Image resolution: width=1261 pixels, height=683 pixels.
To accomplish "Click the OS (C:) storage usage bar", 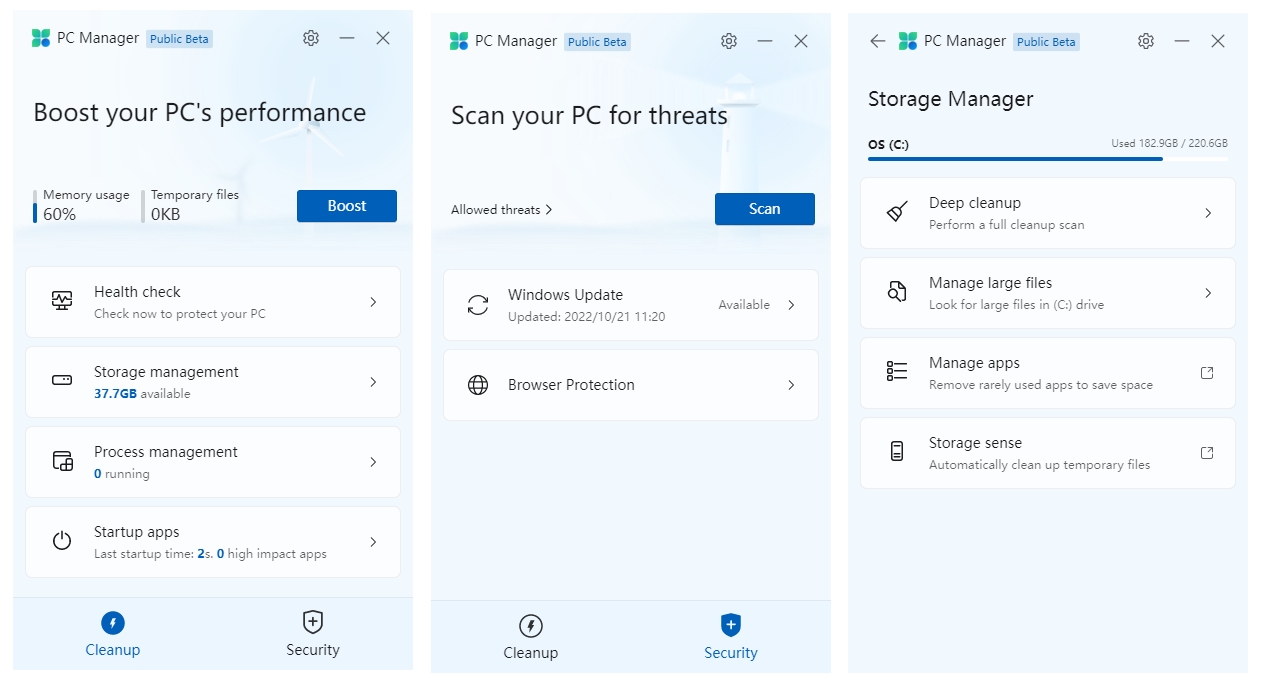I will point(1048,158).
